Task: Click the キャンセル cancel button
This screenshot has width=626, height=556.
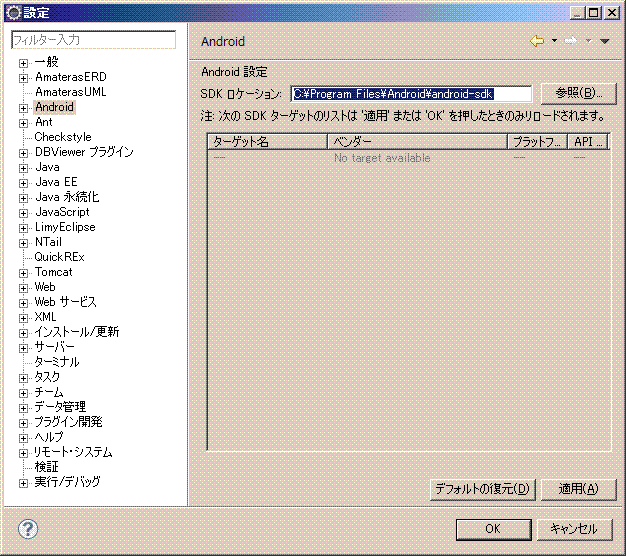Action: click(x=574, y=529)
